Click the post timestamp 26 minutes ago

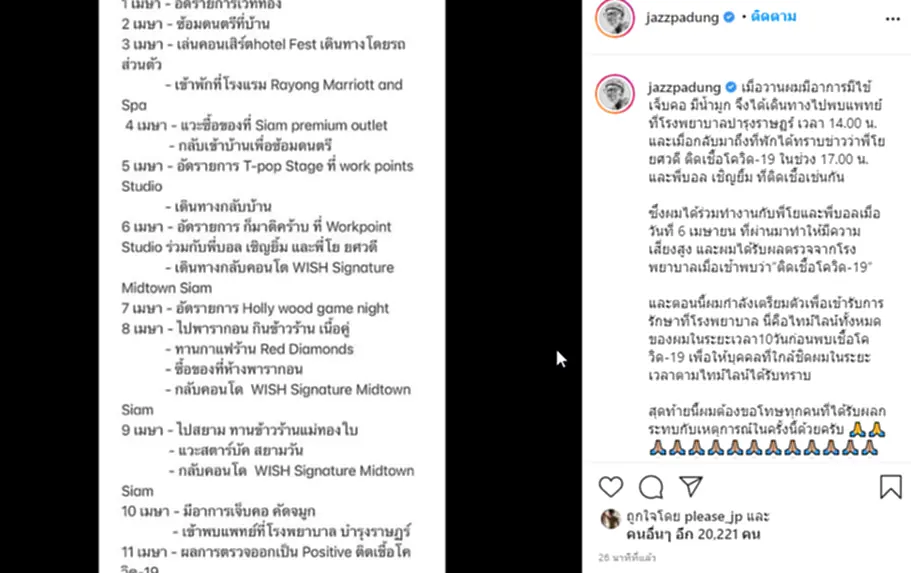click(627, 557)
